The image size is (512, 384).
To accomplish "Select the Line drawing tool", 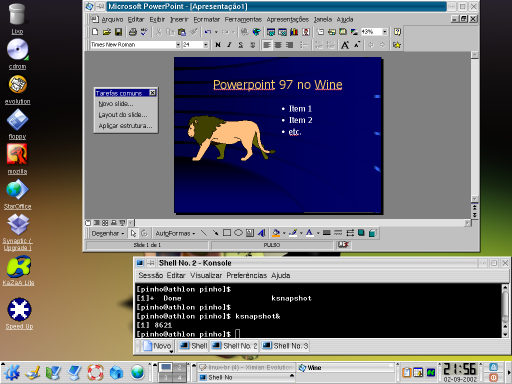I will (204, 233).
